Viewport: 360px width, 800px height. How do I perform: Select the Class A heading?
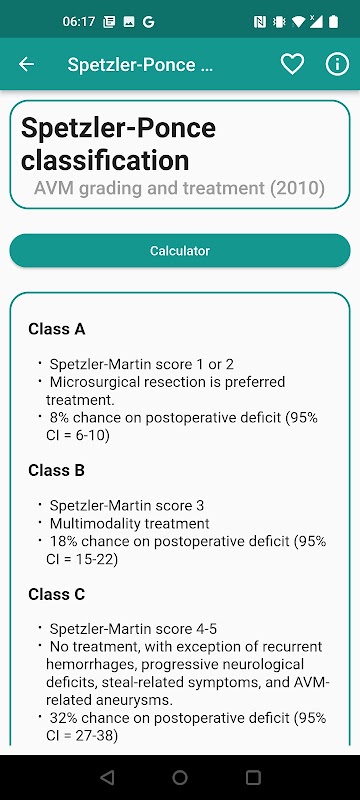(57, 329)
